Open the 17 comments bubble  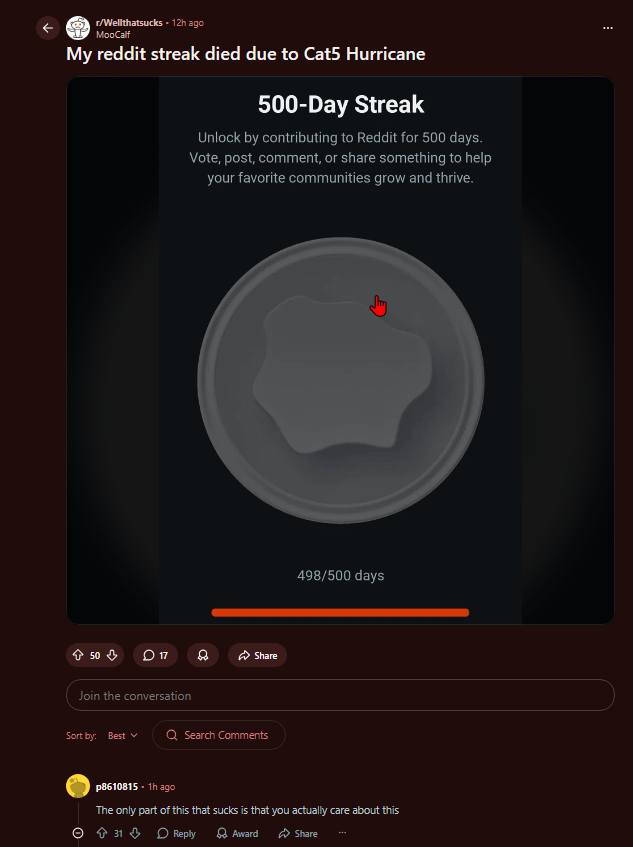click(x=155, y=655)
